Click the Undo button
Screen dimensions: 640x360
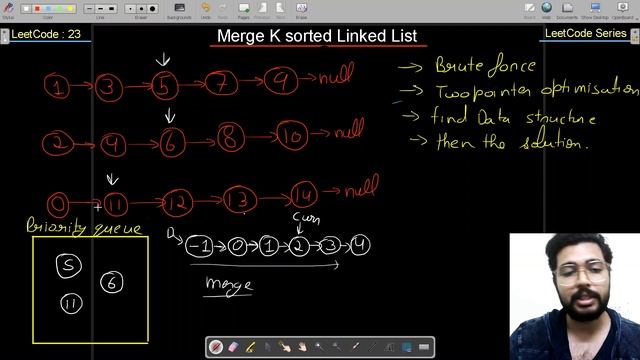click(x=206, y=10)
